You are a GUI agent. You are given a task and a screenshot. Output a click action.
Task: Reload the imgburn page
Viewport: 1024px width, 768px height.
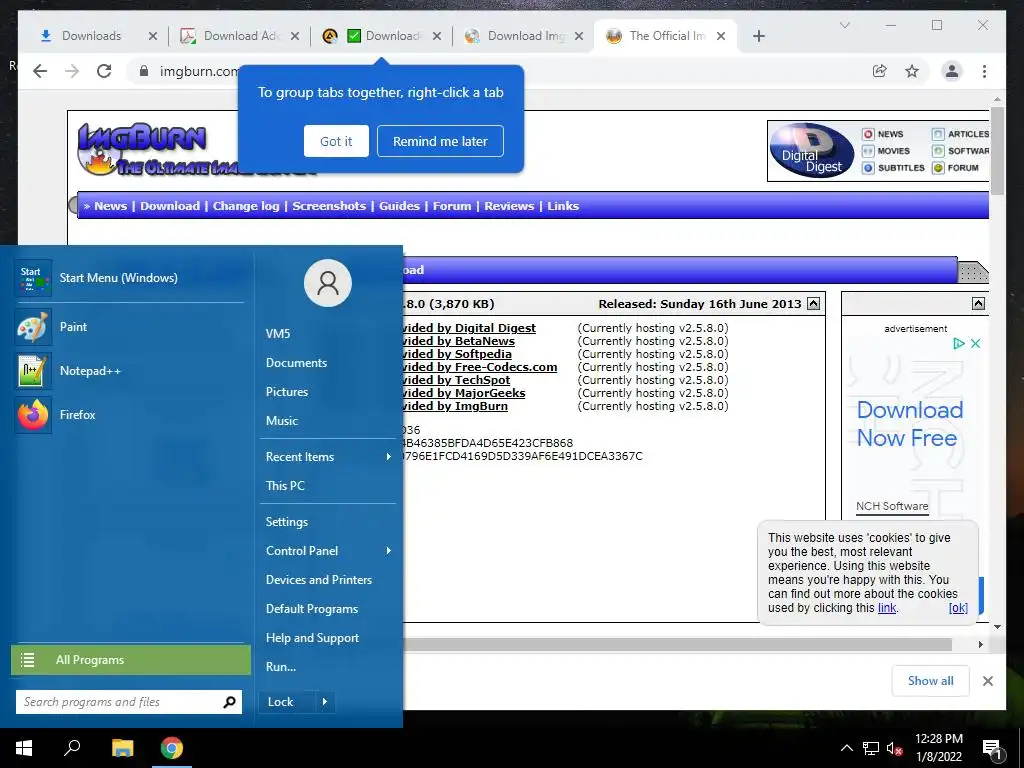[x=104, y=71]
